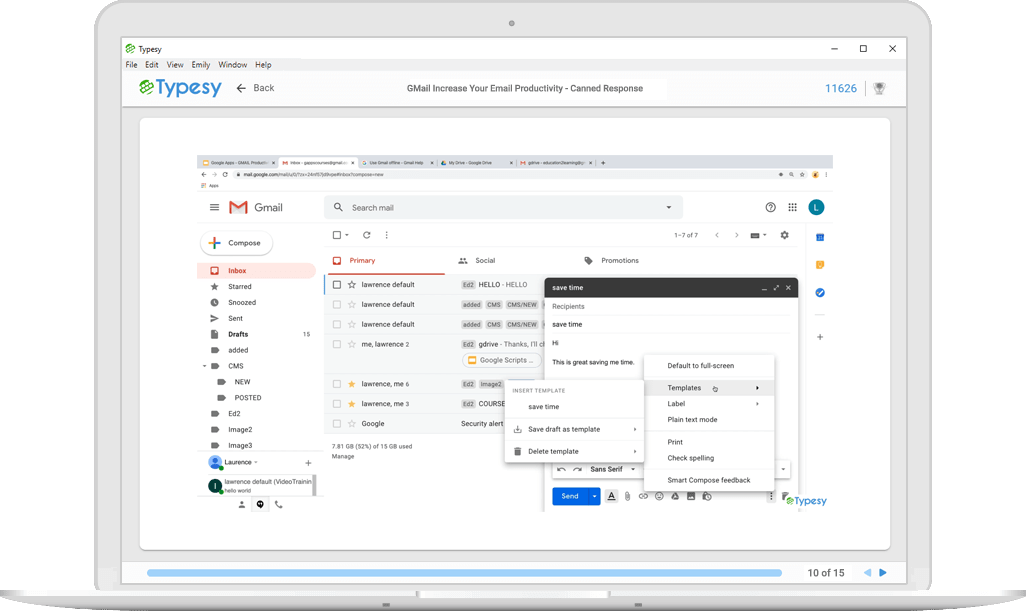The width and height of the screenshot is (1026, 611).
Task: Open select dropdown arrow beside checkbox
Action: pyautogui.click(x=347, y=235)
